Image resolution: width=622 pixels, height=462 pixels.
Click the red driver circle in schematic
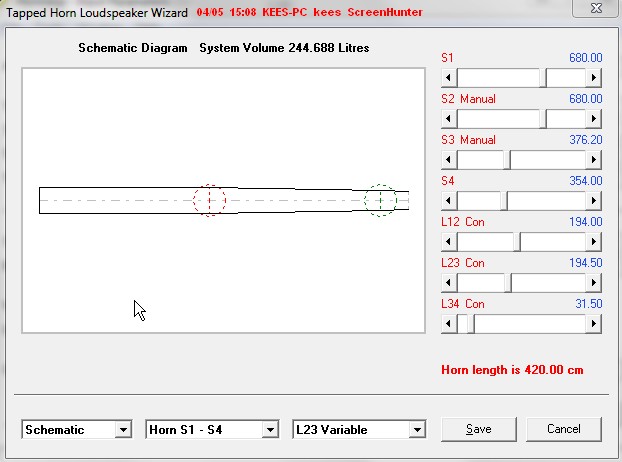coord(209,200)
